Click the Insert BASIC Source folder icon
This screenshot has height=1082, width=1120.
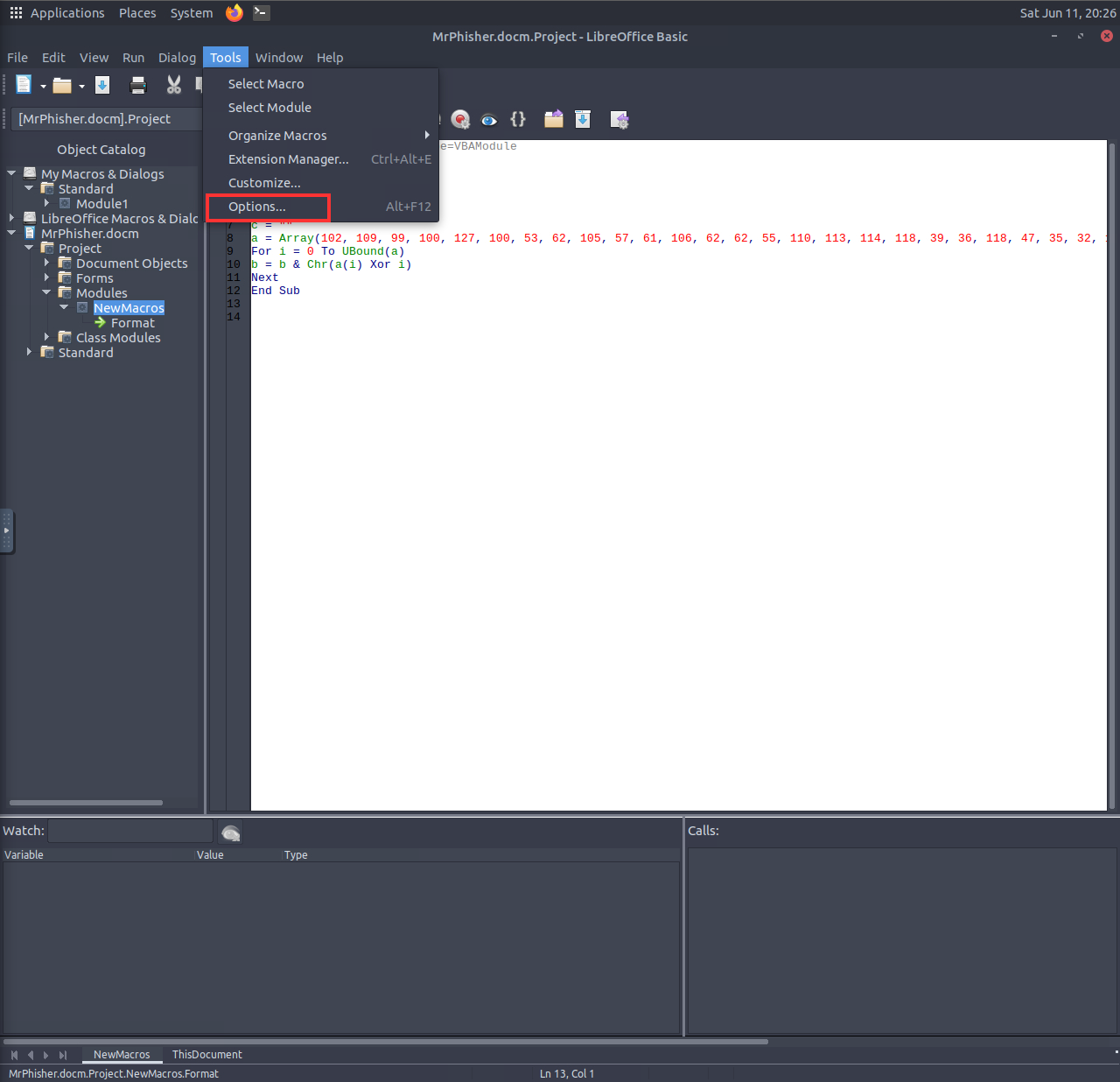pyautogui.click(x=553, y=119)
